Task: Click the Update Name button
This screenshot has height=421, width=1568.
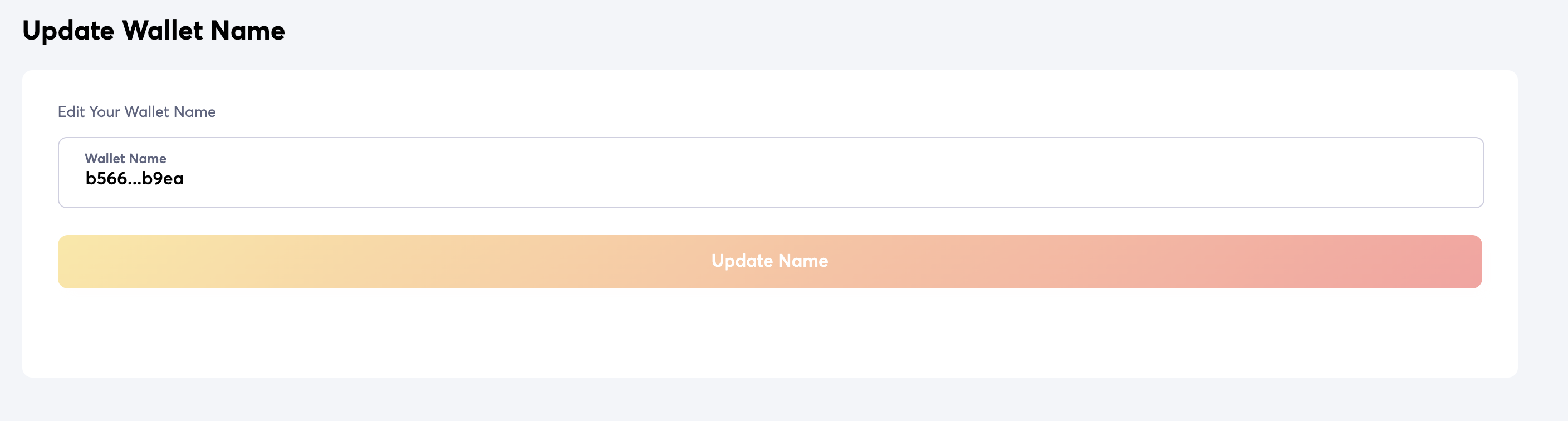Action: tap(770, 262)
